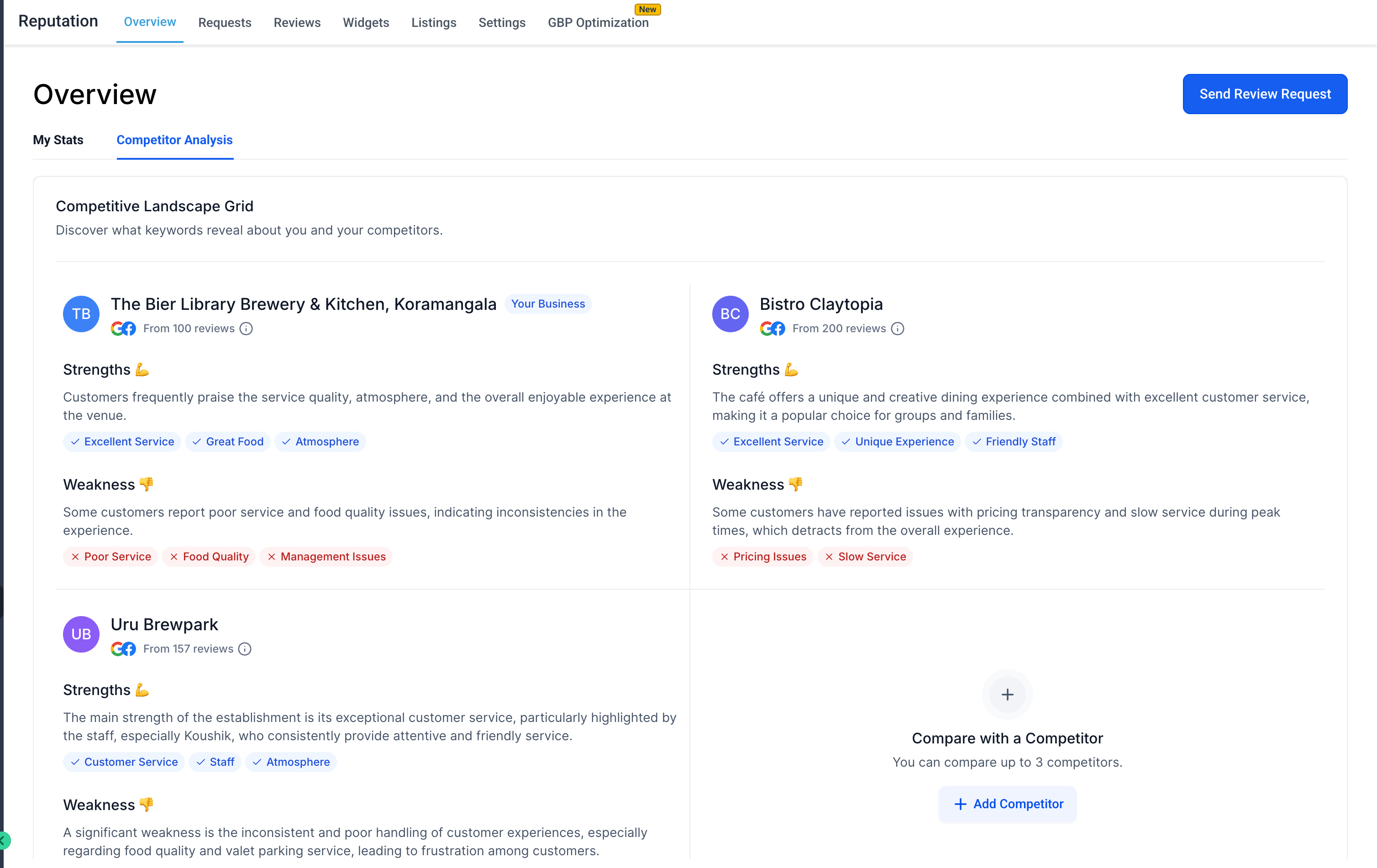The height and width of the screenshot is (868, 1377).
Task: Click the Add Competitor button
Action: [x=1008, y=804]
